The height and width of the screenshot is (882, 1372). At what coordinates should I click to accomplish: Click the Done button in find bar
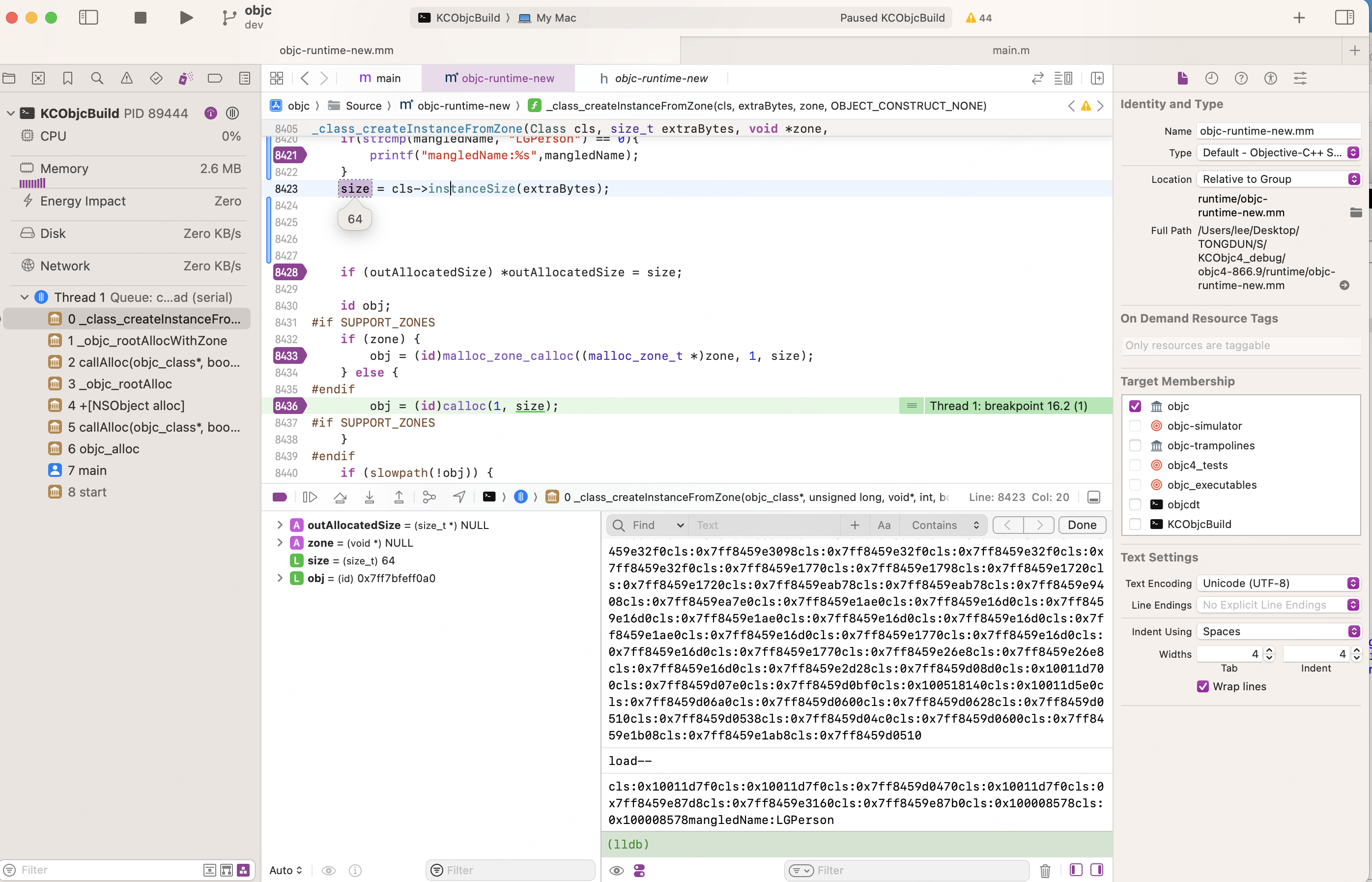tap(1081, 525)
